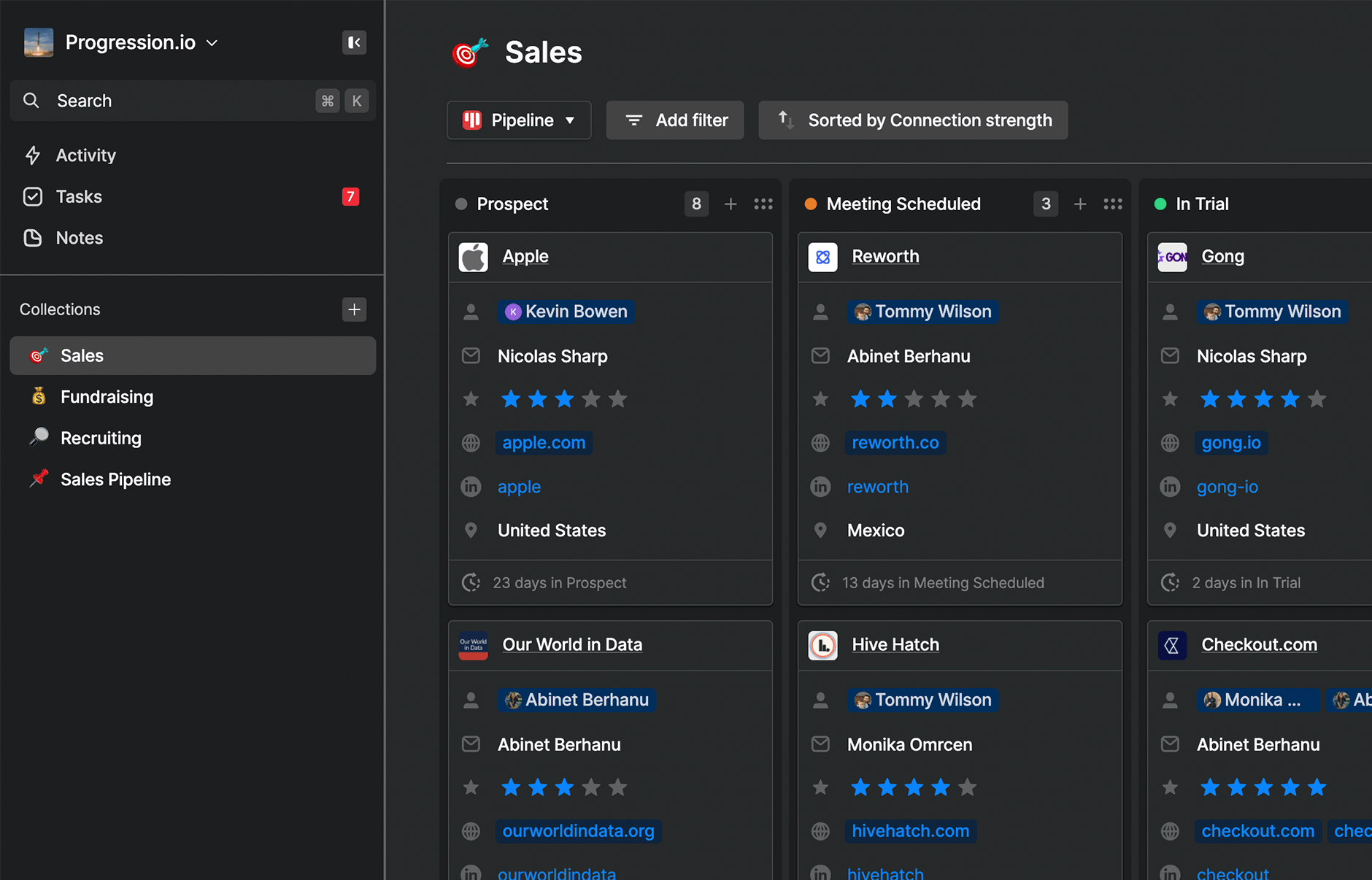Click the Our World in Data logo
The width and height of the screenshot is (1372, 880).
point(473,645)
